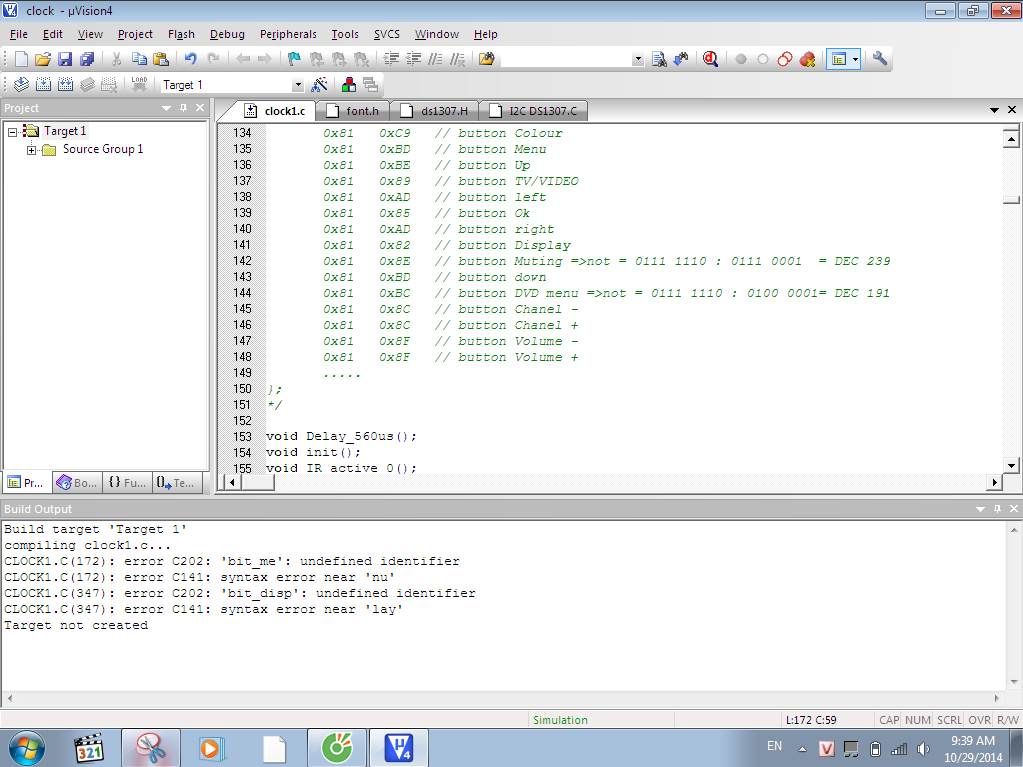Click the Incremental Find icon
The width and height of the screenshot is (1023, 767).
click(680, 59)
